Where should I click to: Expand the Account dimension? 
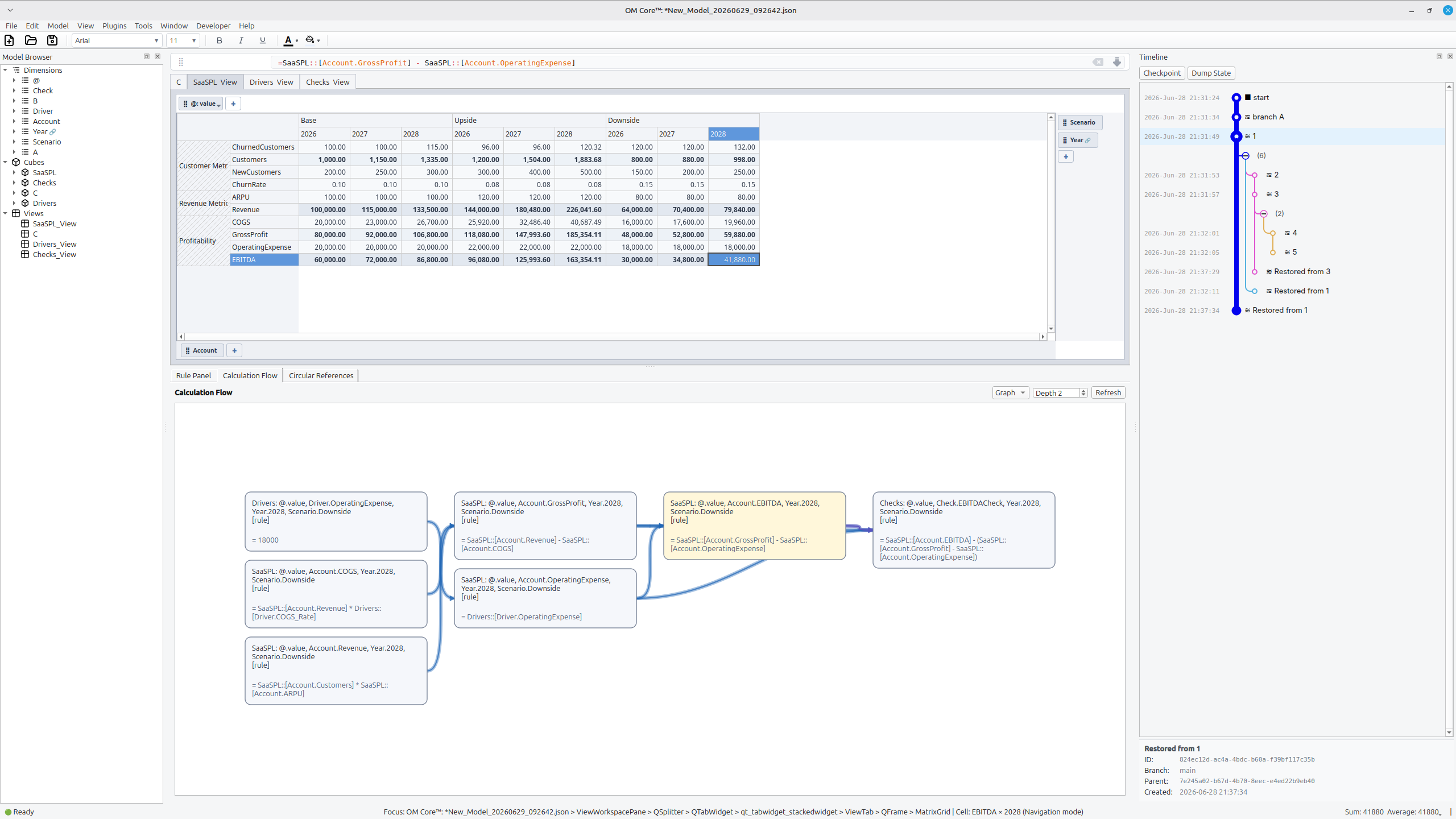click(14, 121)
